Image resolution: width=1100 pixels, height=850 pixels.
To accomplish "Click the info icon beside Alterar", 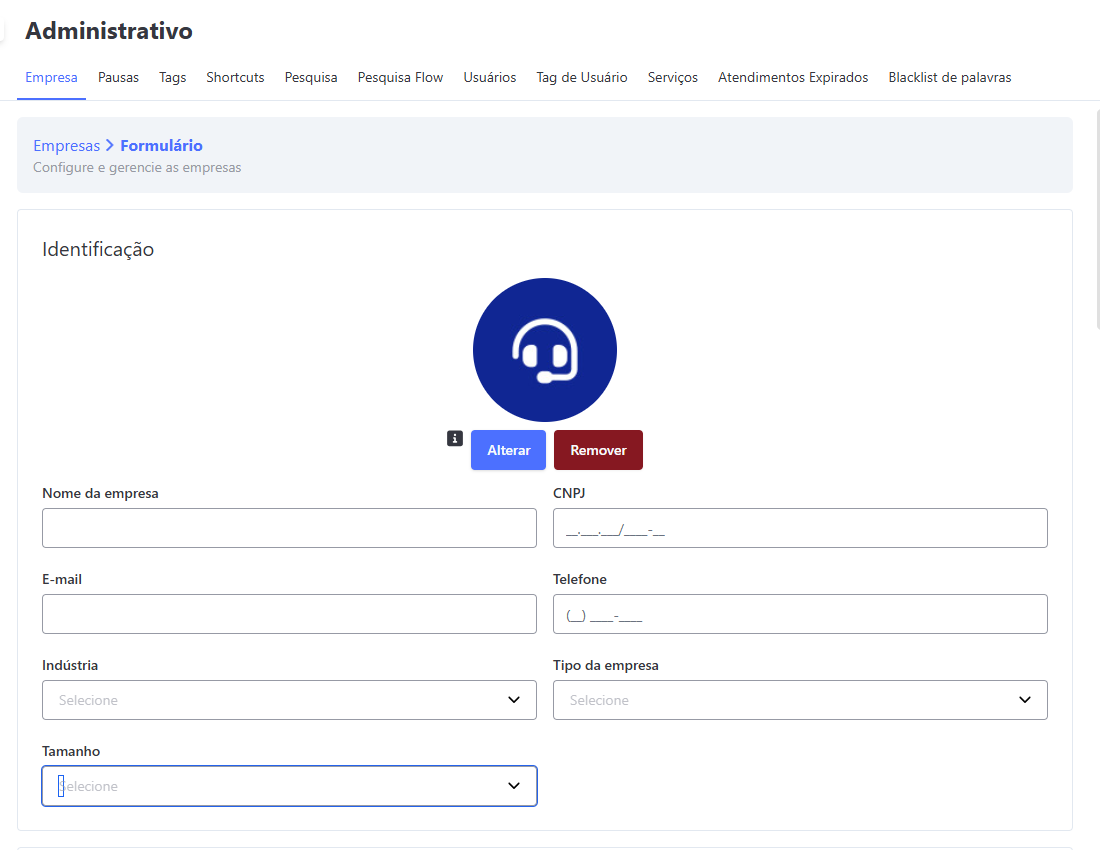I will (455, 438).
